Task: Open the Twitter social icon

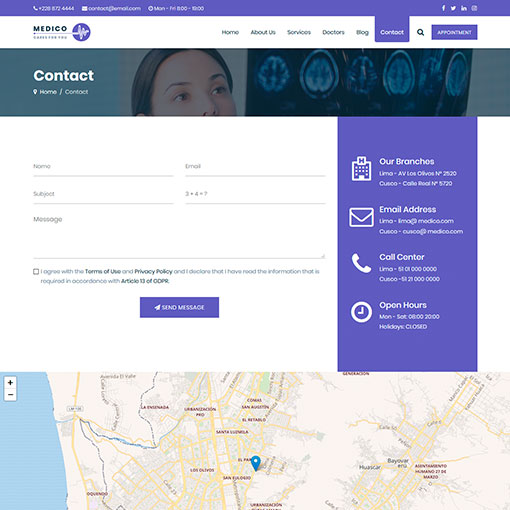Action: pos(453,8)
